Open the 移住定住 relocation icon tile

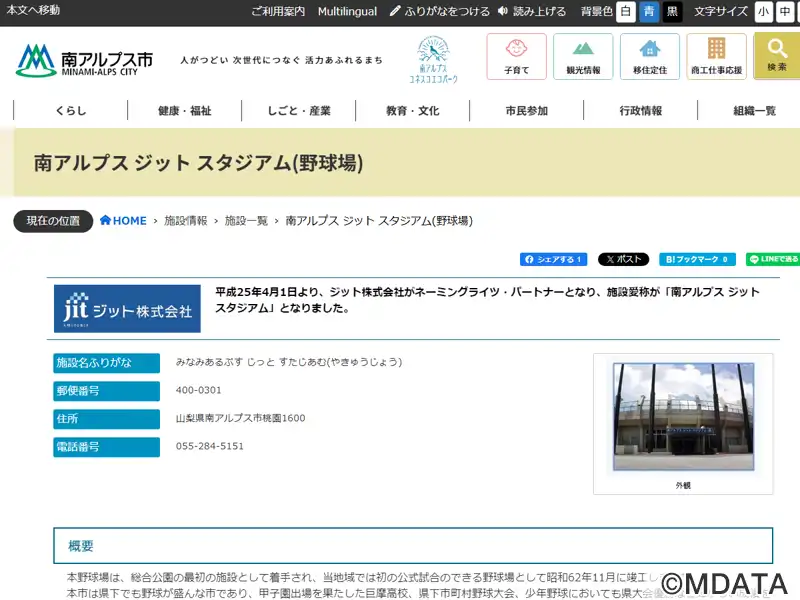pyautogui.click(x=649, y=56)
